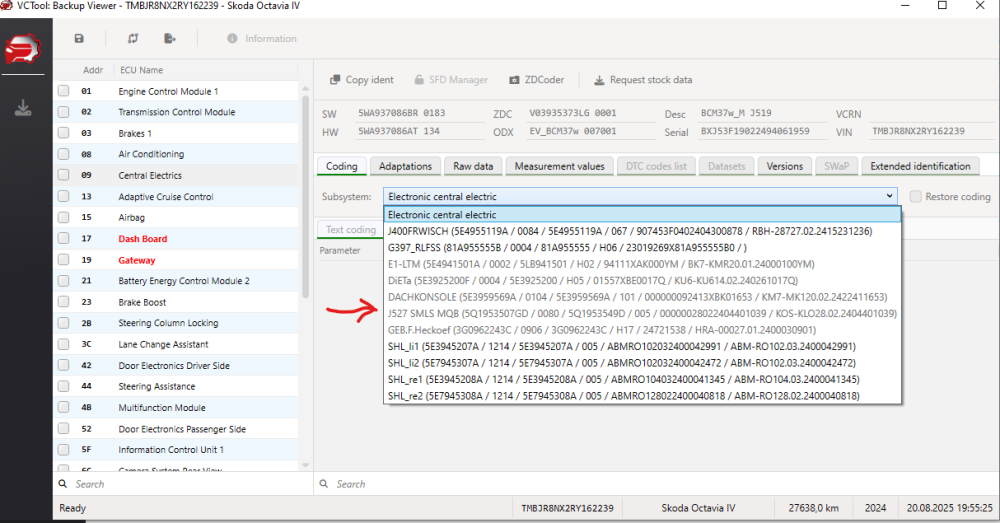Choose SHL_li1 subsystem entry

642,346
